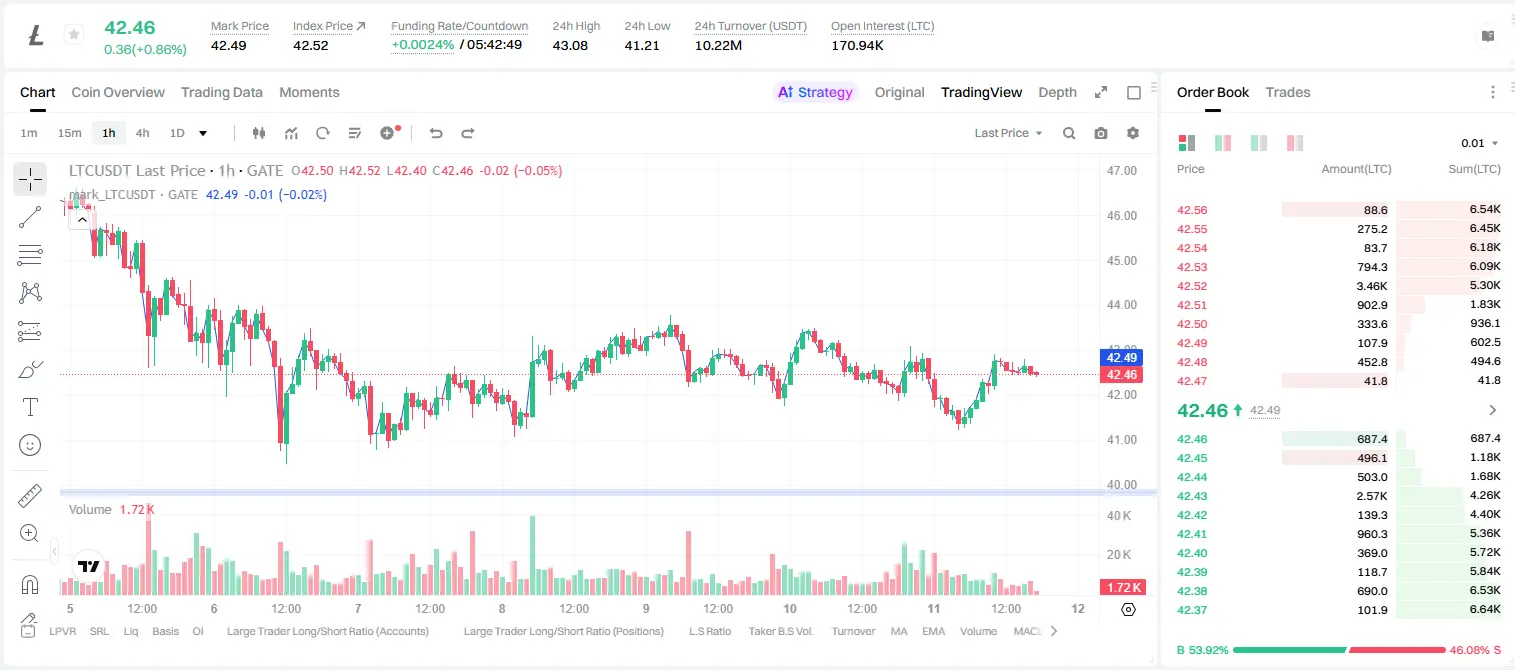1515x670 pixels.
Task: Open chart settings gear icon
Action: [1133, 133]
